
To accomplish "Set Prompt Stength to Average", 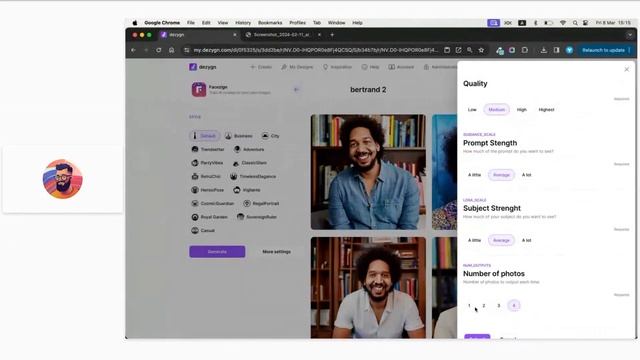I will [x=501, y=175].
